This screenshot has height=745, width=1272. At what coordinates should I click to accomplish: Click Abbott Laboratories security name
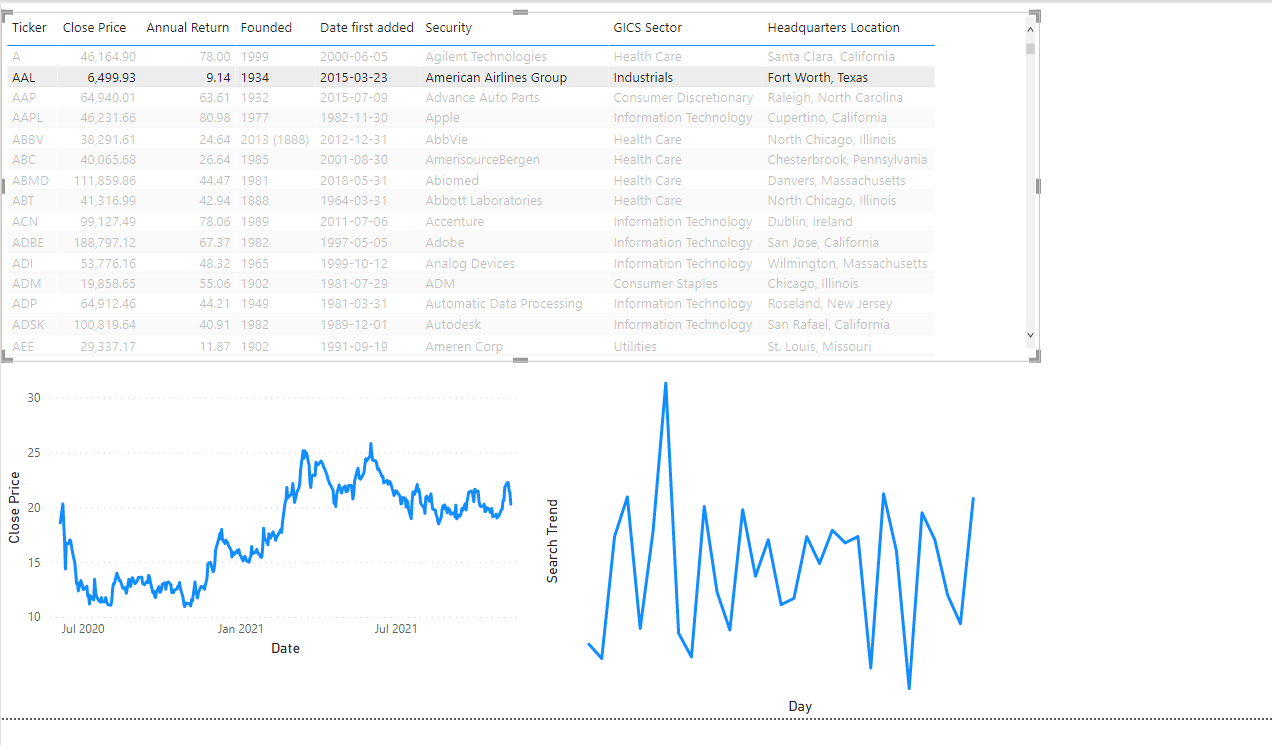click(484, 201)
